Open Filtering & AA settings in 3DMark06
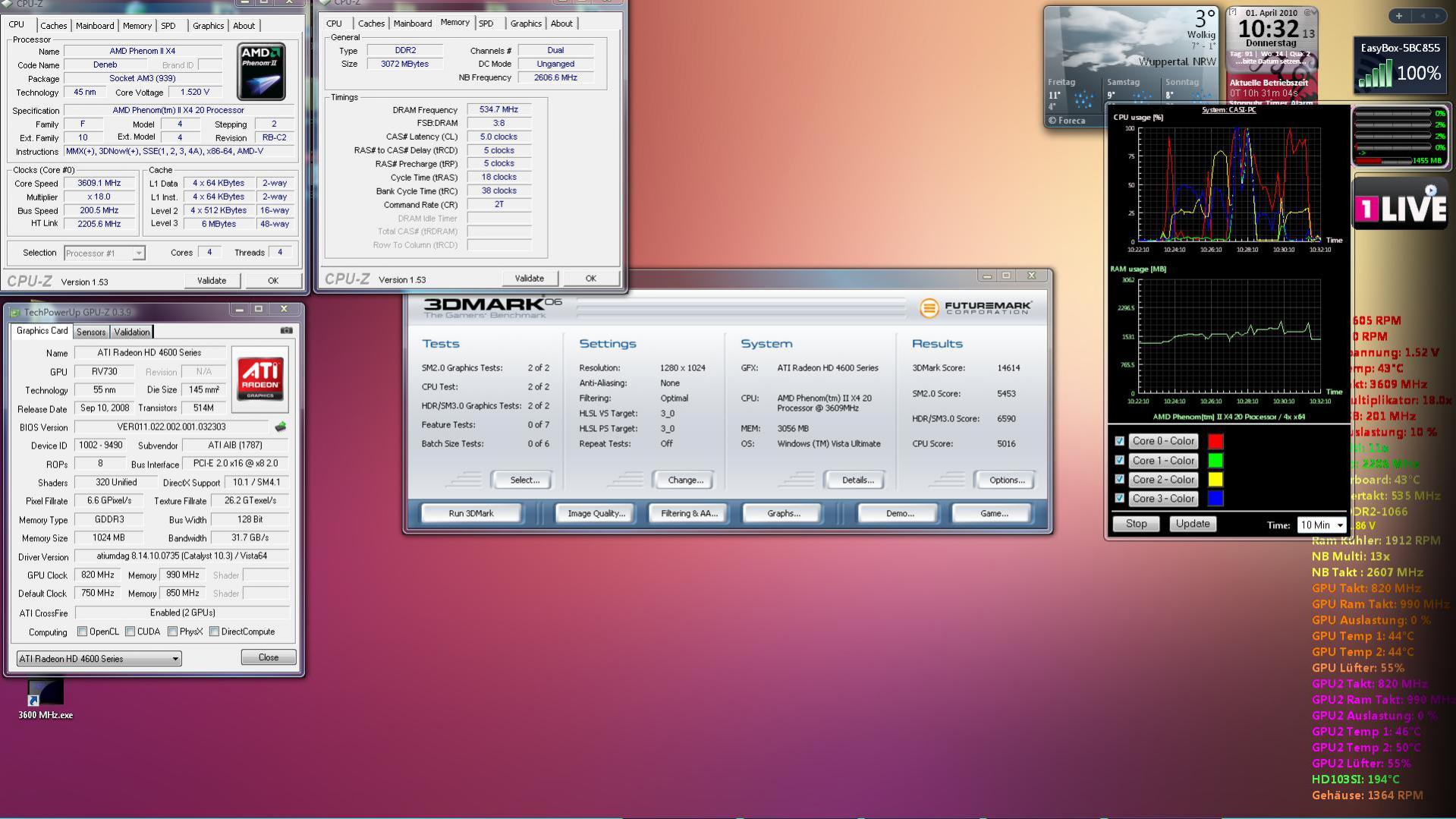 pyautogui.click(x=689, y=514)
